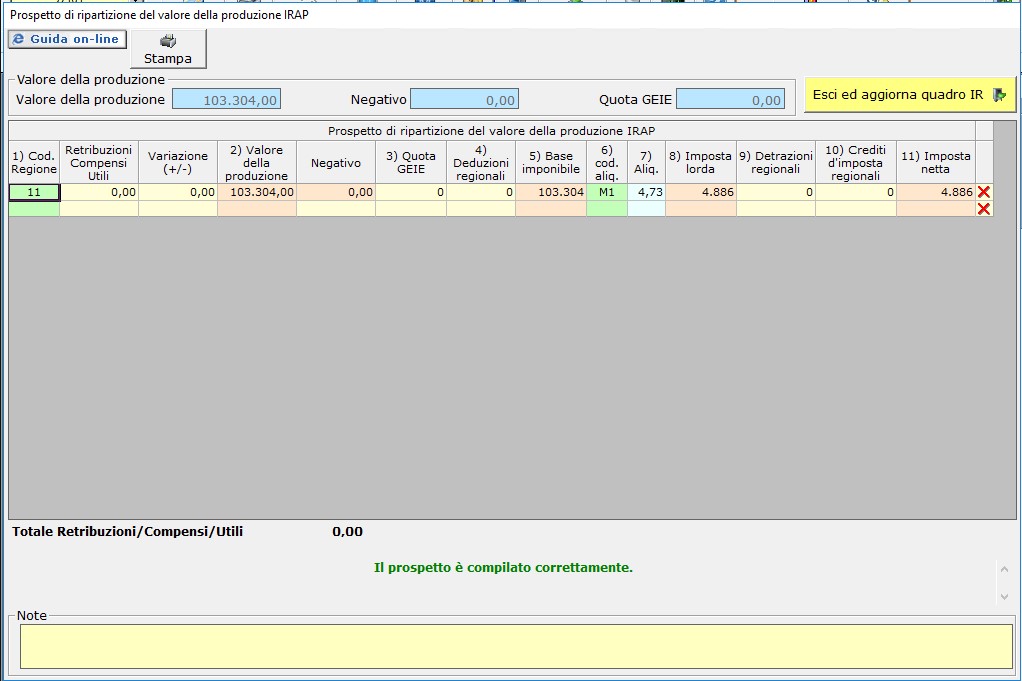
Task: Click Esci ed aggiorna quadro IR
Action: point(910,95)
